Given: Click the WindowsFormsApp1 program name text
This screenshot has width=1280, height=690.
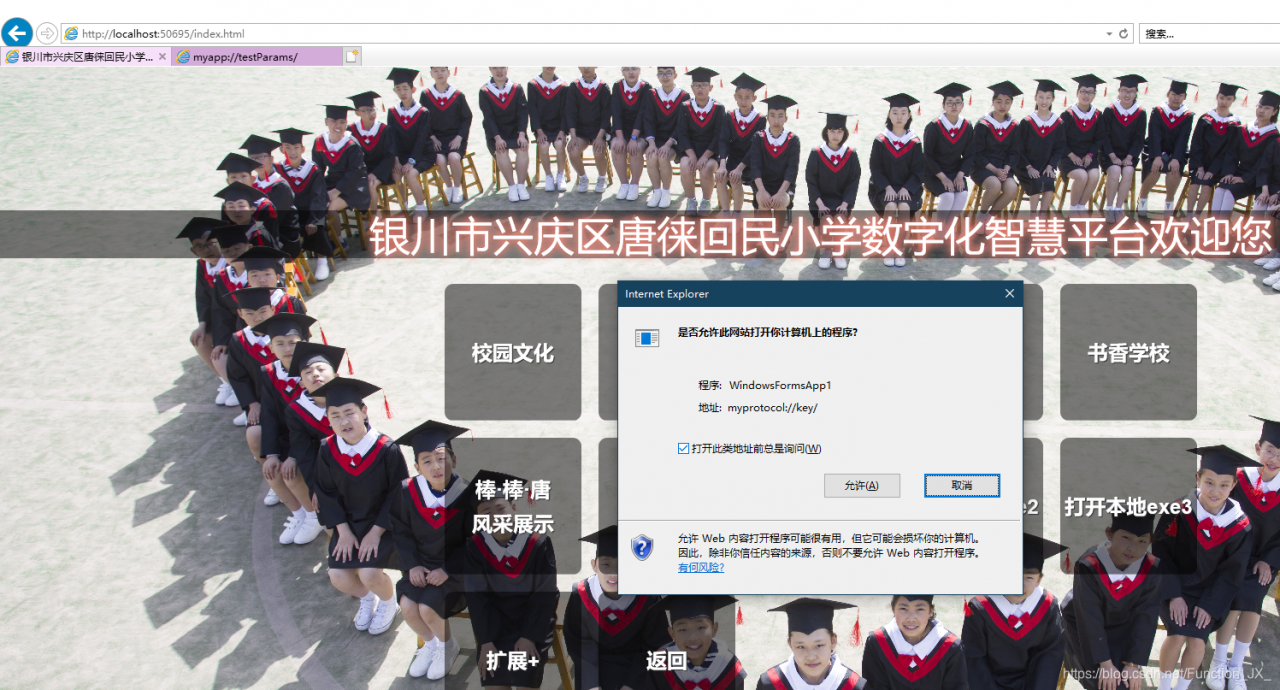Looking at the screenshot, I should tap(780, 385).
